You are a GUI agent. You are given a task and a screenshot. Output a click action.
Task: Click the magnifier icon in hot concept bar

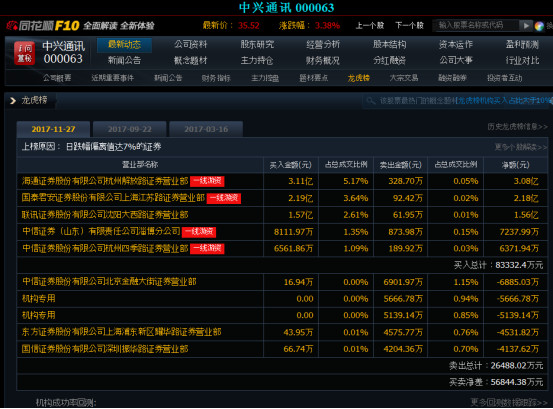coord(370,101)
